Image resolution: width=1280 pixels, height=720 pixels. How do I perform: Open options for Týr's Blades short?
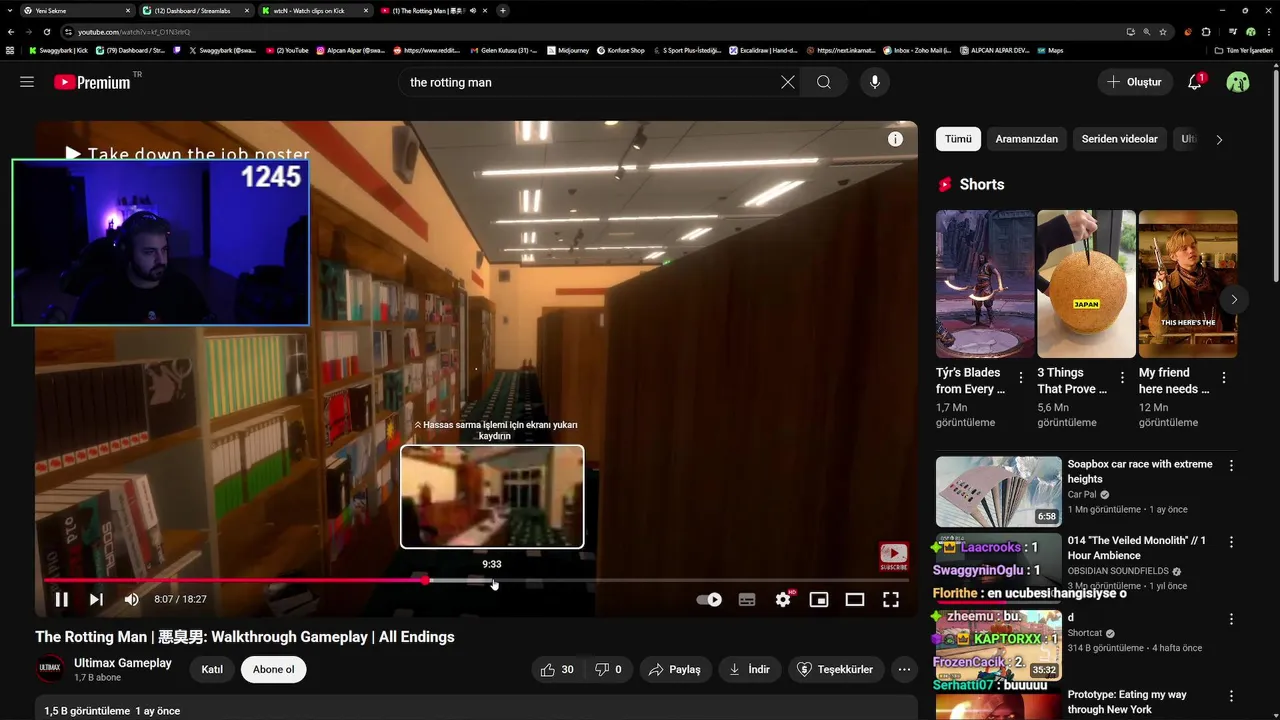pyautogui.click(x=1021, y=378)
